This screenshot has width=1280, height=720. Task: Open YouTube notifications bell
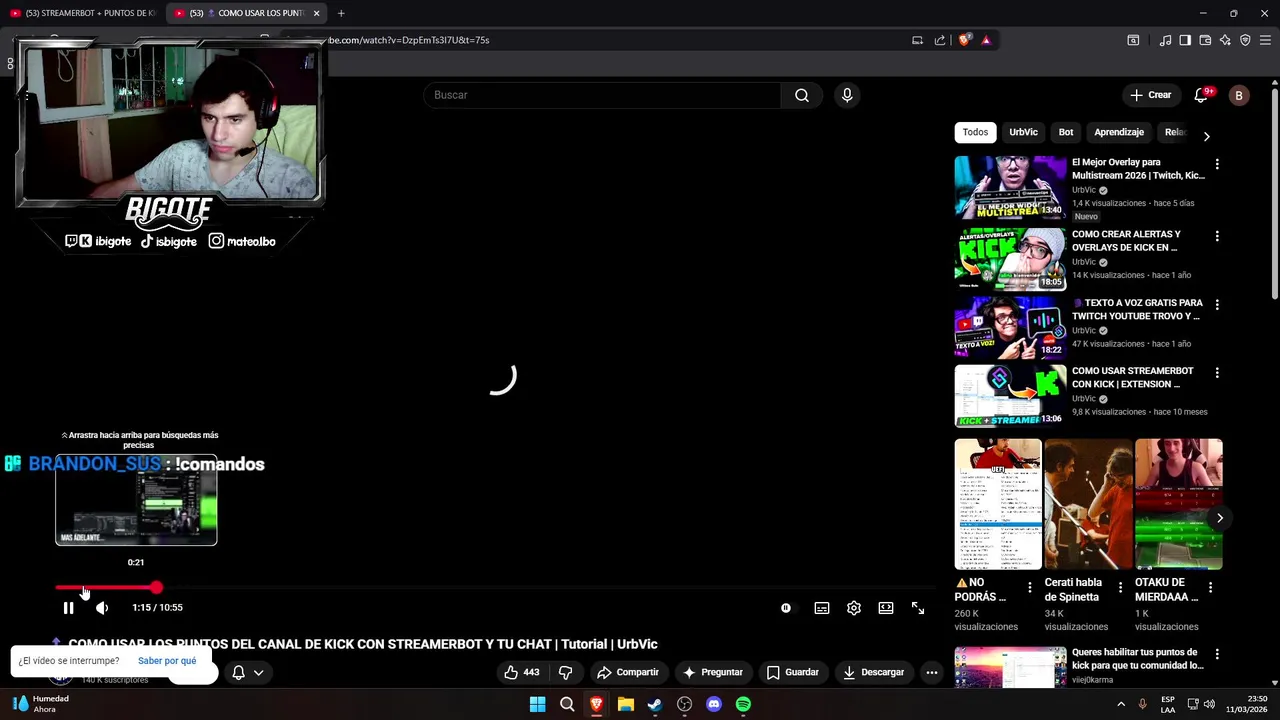tap(1201, 95)
